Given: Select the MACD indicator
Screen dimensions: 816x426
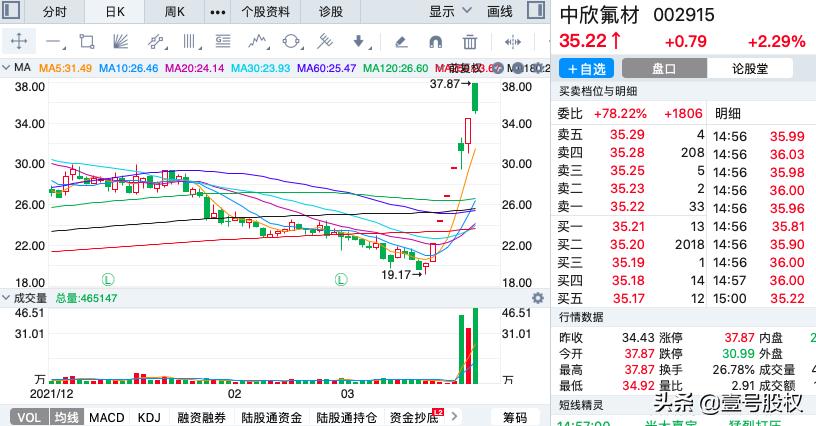Looking at the screenshot, I should [107, 417].
